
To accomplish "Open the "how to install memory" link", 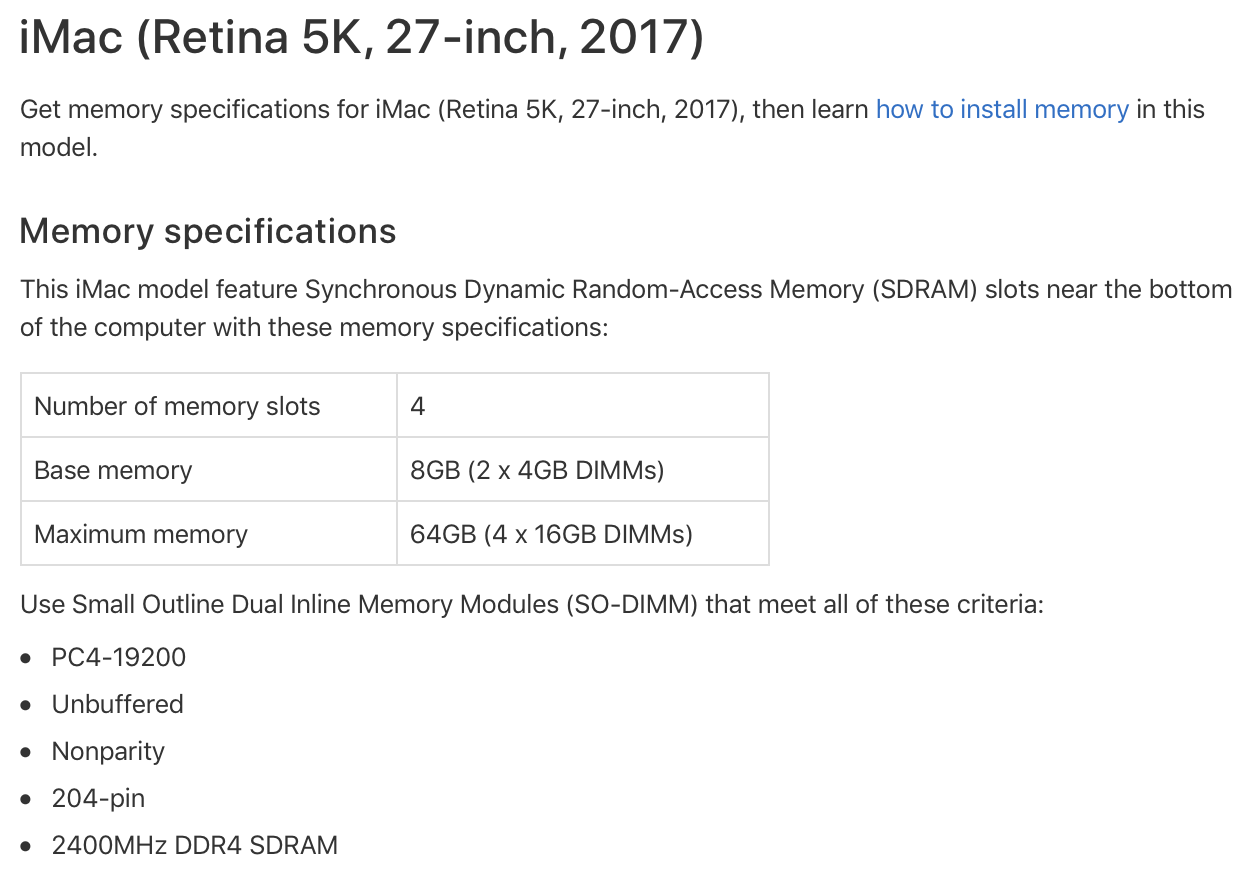I will pyautogui.click(x=1002, y=109).
